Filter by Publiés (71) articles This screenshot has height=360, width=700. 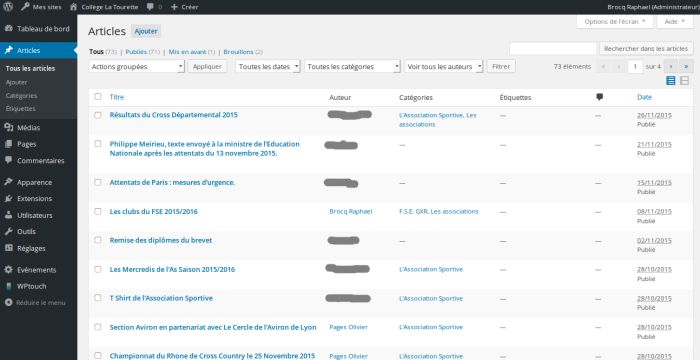142,52
